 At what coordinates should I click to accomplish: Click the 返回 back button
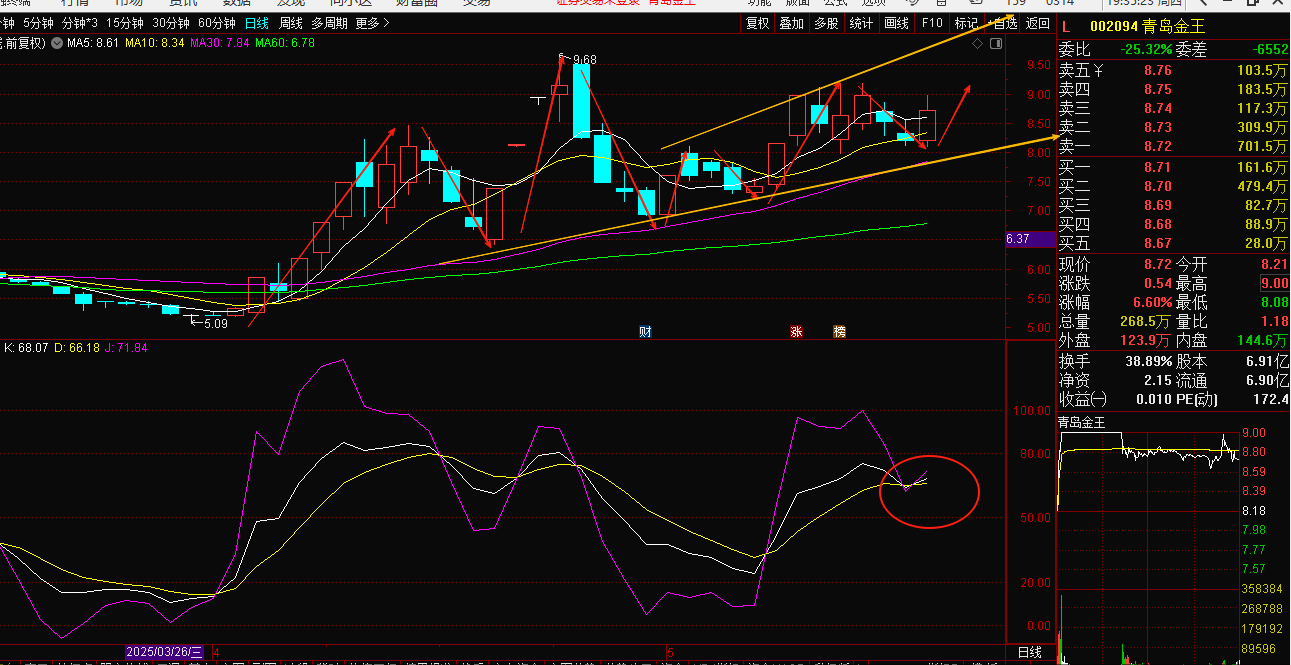(x=1037, y=23)
